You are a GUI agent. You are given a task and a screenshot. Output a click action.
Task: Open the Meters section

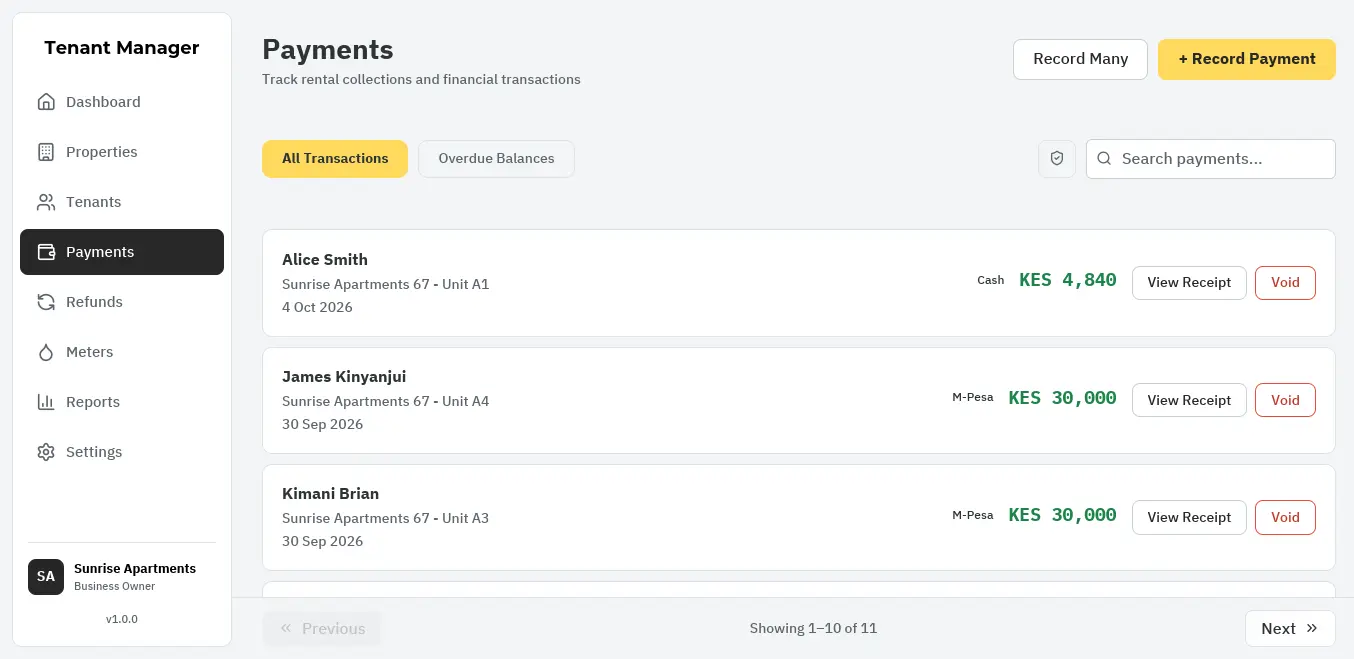tap(122, 352)
